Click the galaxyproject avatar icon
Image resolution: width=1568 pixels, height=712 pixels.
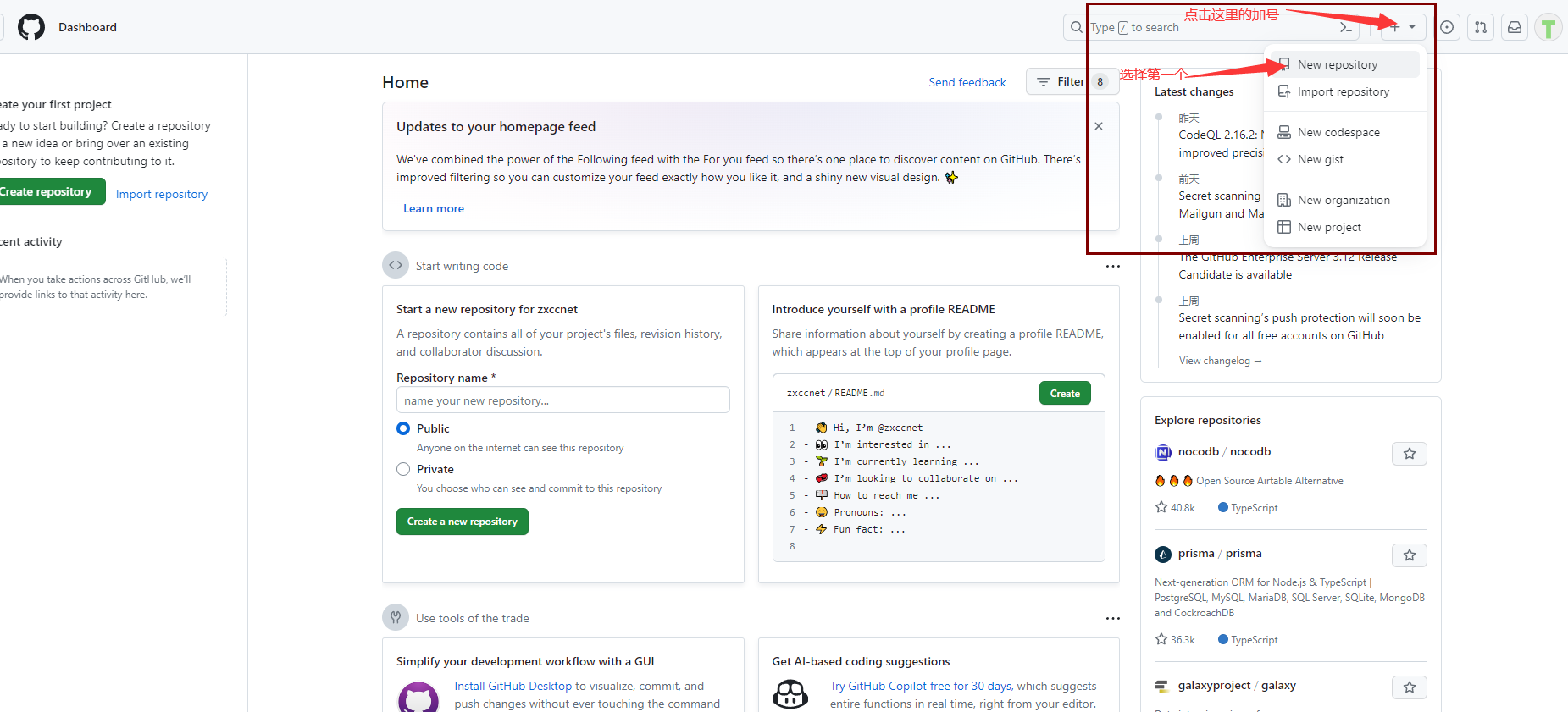coord(1163,687)
